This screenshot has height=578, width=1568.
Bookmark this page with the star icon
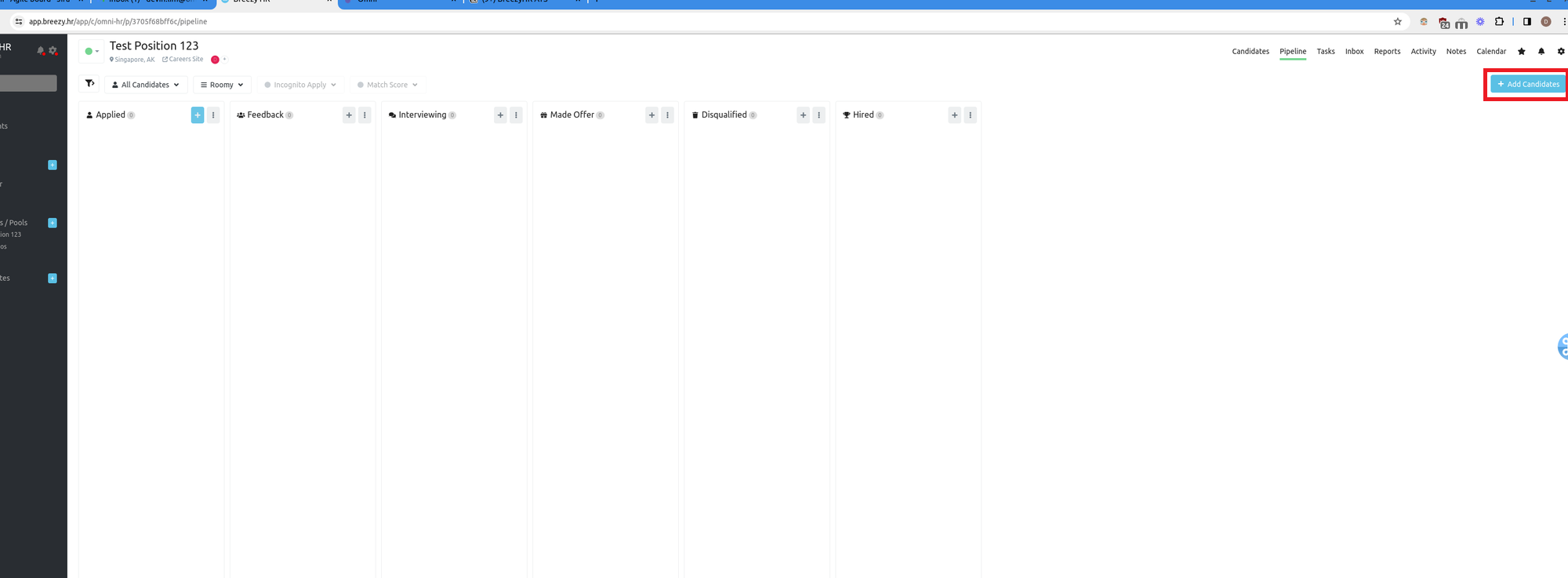point(1397,22)
